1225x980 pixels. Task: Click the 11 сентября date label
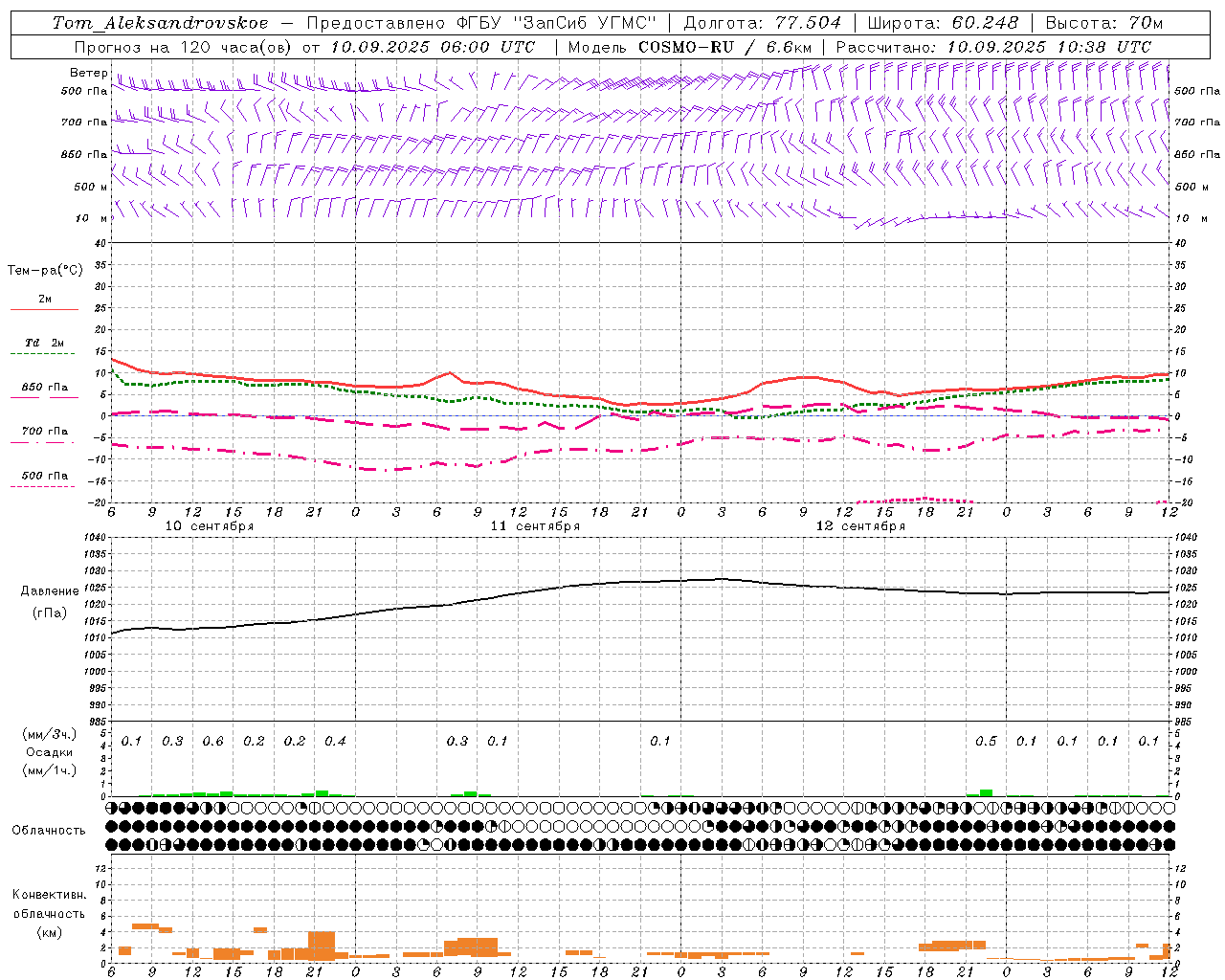[x=535, y=526]
